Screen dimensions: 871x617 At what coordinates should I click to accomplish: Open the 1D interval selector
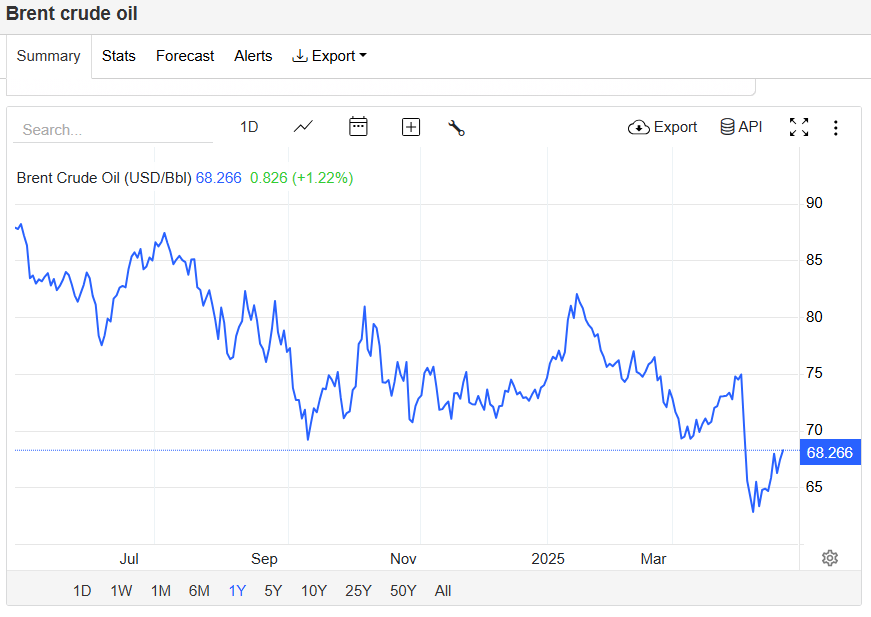(x=249, y=127)
